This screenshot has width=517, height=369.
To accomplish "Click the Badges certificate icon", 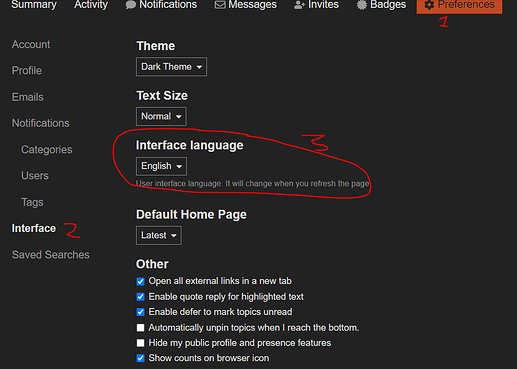I will click(x=361, y=5).
